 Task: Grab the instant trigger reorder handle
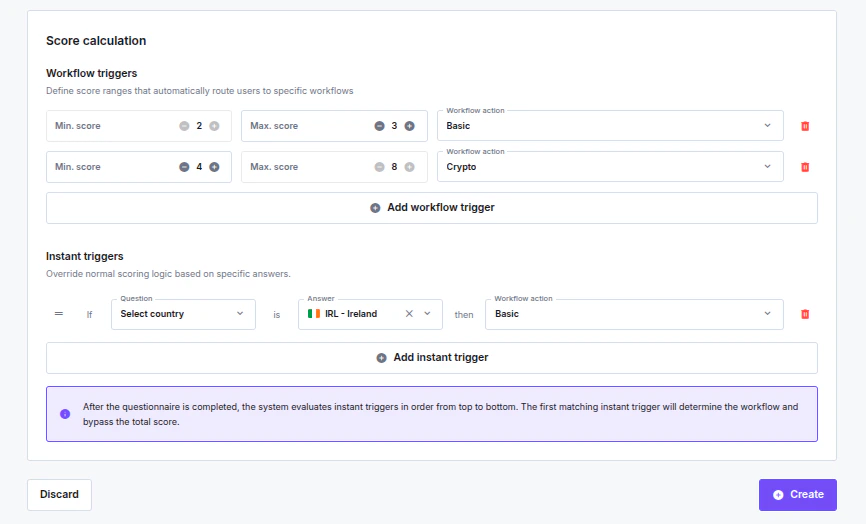(59, 314)
